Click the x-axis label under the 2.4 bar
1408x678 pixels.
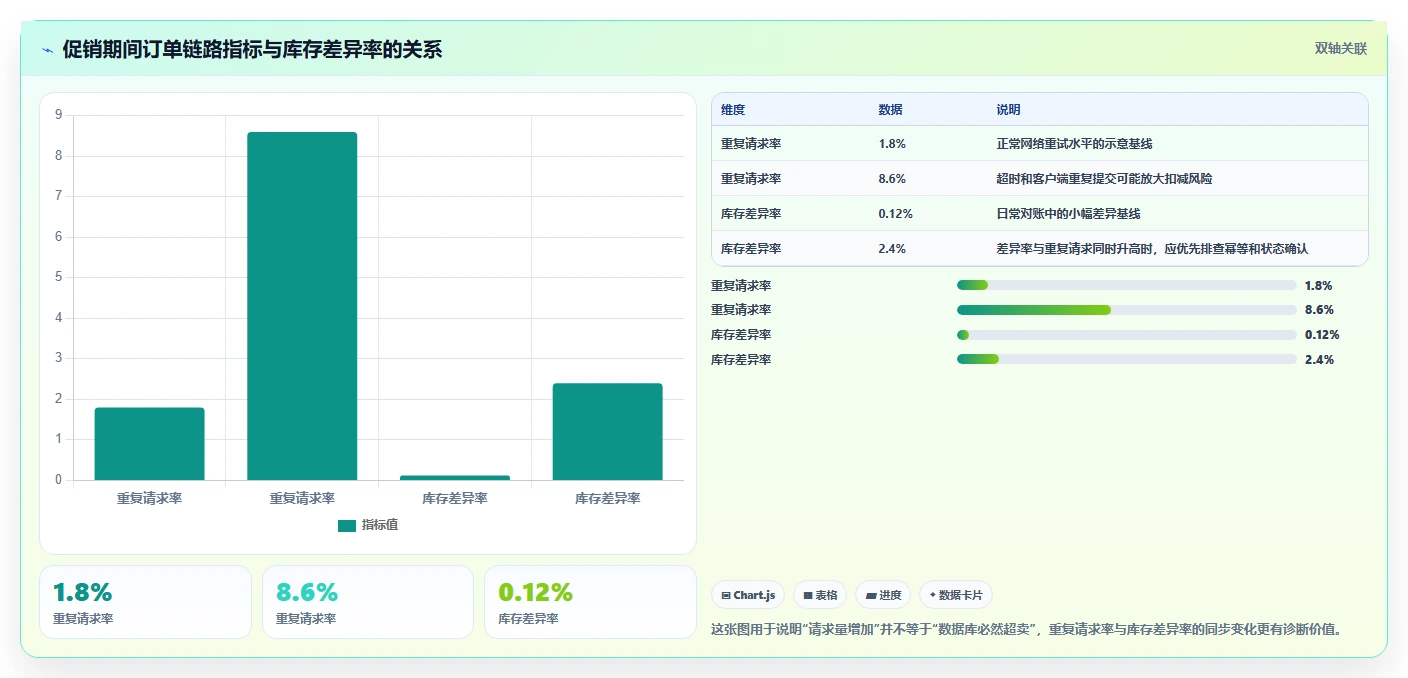607,498
